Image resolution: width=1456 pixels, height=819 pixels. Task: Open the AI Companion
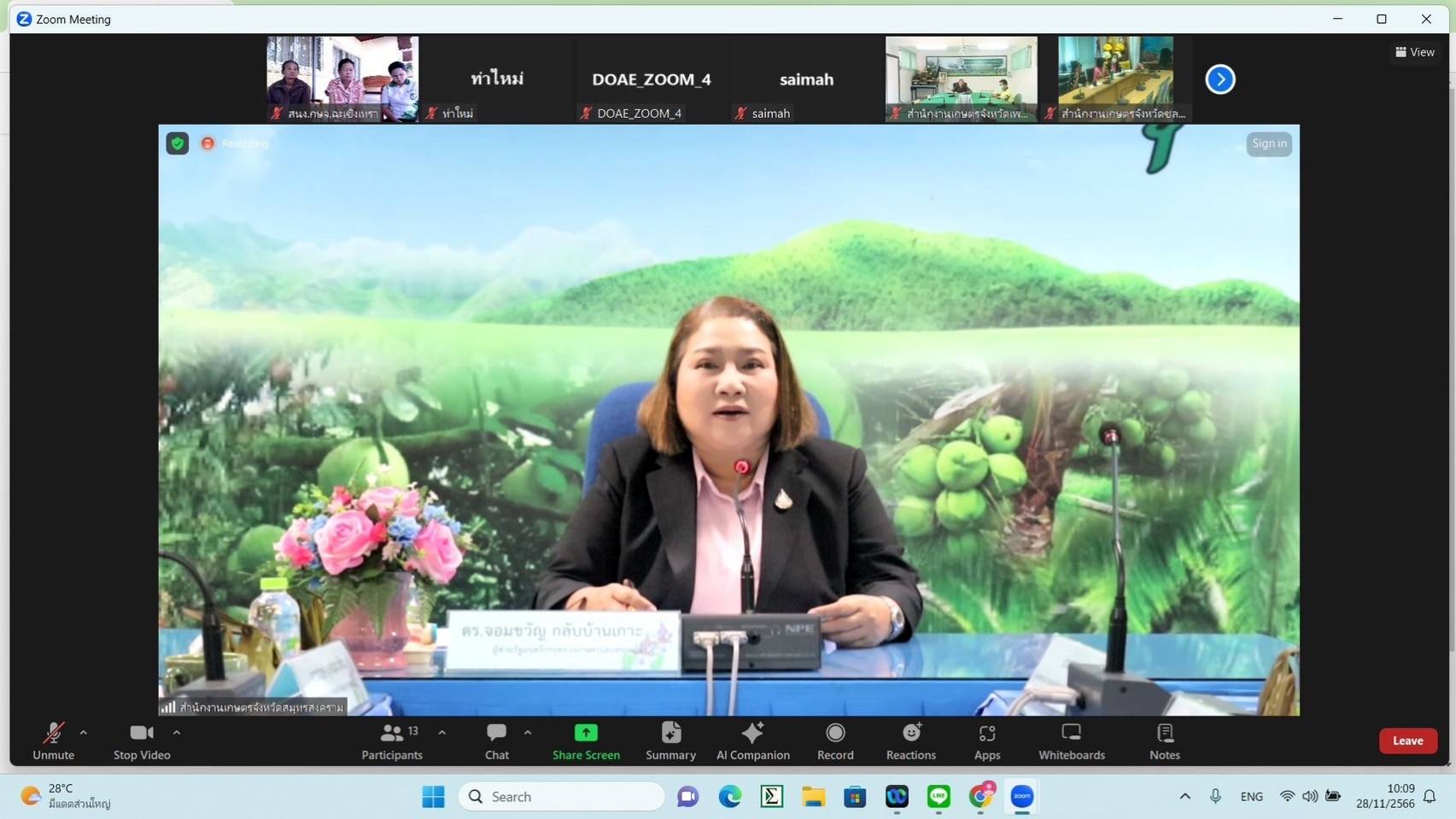coord(752,740)
